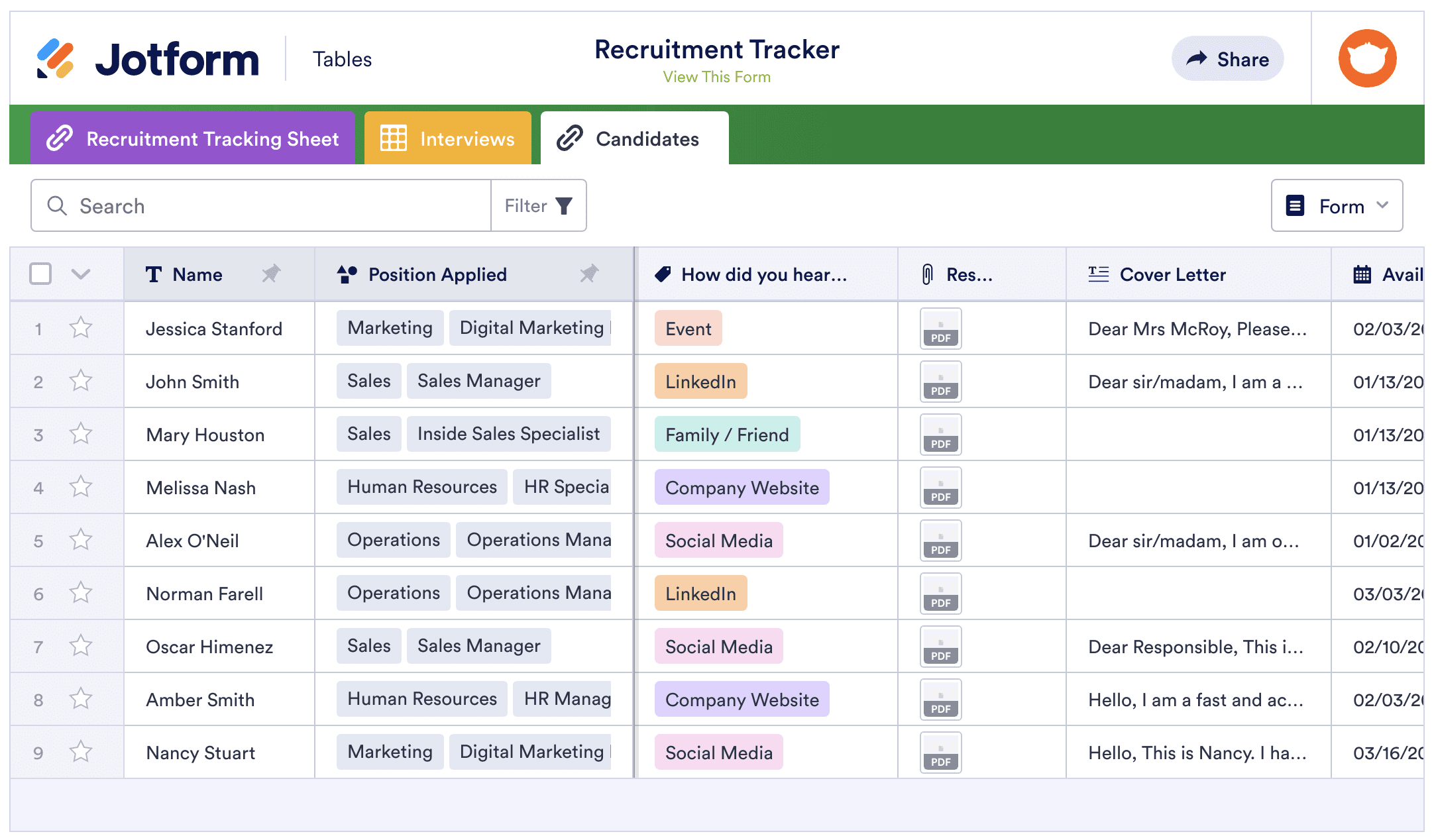Tick the select-all rows checkbox
Viewport: 1434px width, 840px height.
click(x=40, y=274)
